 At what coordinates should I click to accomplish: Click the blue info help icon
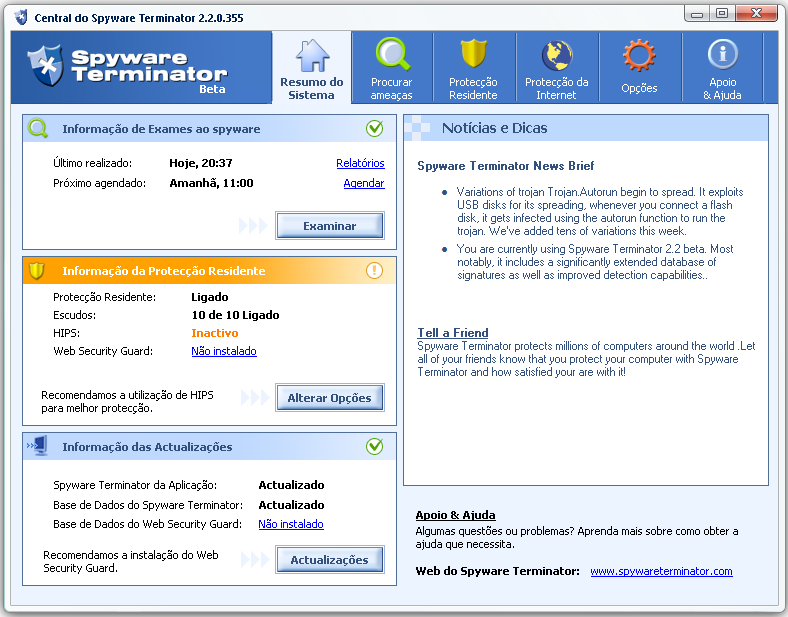(723, 54)
